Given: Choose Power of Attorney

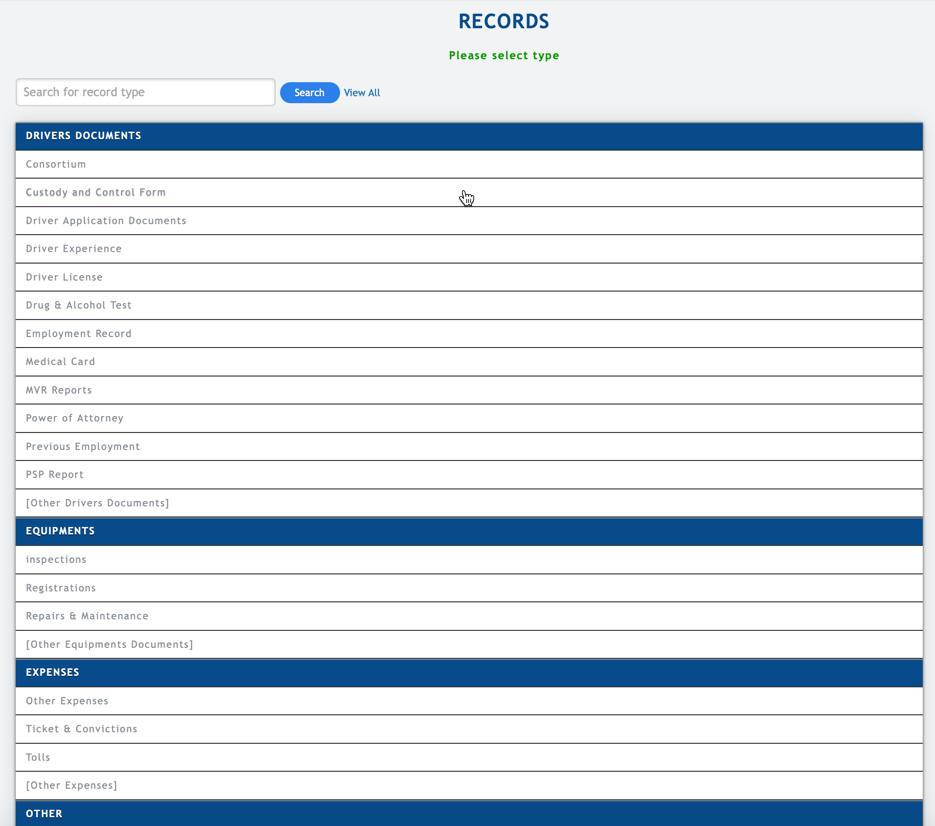Looking at the screenshot, I should click(x=75, y=418).
